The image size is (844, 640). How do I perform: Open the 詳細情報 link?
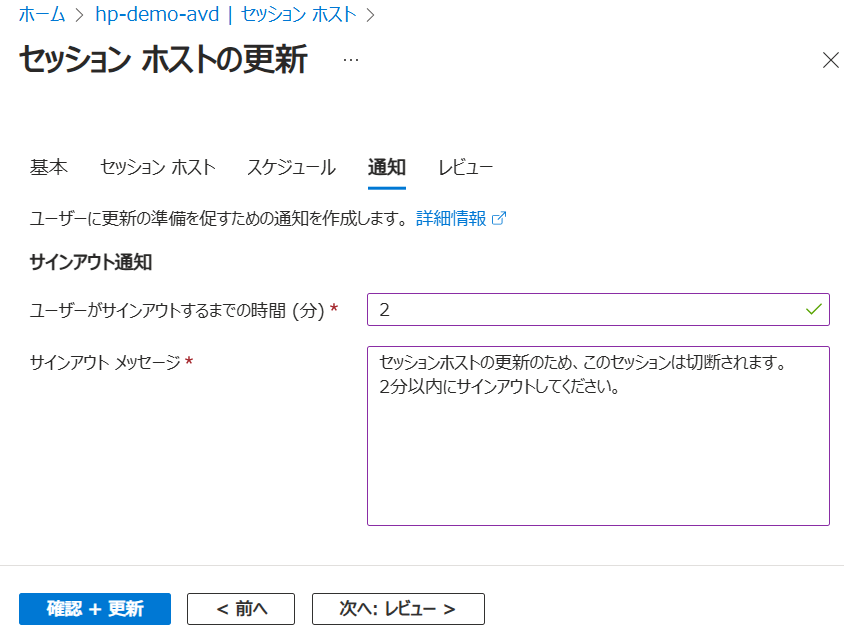[x=452, y=219]
